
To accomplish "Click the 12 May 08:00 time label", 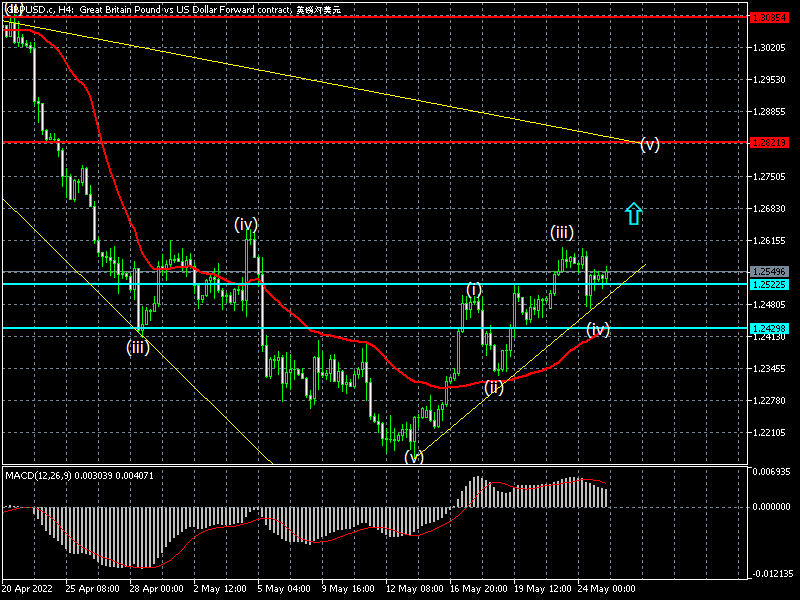I will [415, 588].
